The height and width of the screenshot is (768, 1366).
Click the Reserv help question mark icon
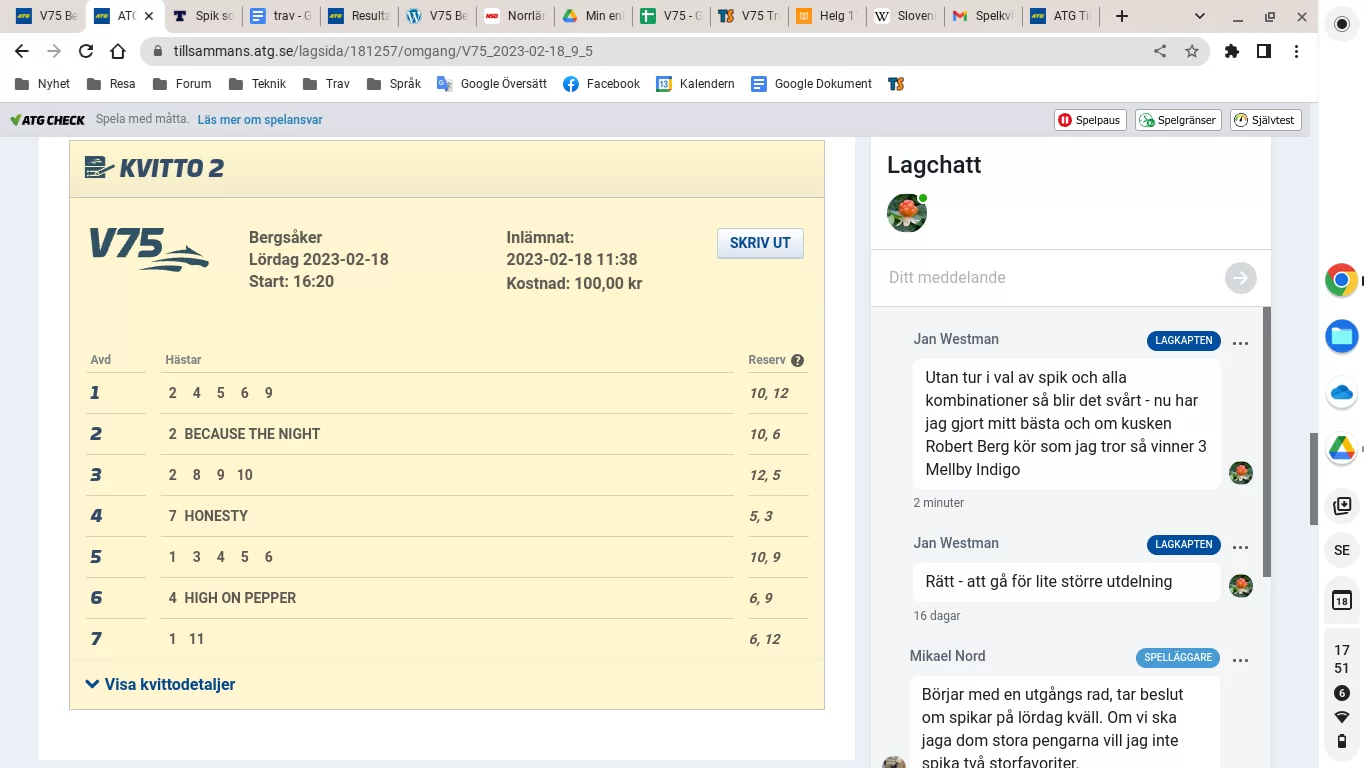coord(797,361)
